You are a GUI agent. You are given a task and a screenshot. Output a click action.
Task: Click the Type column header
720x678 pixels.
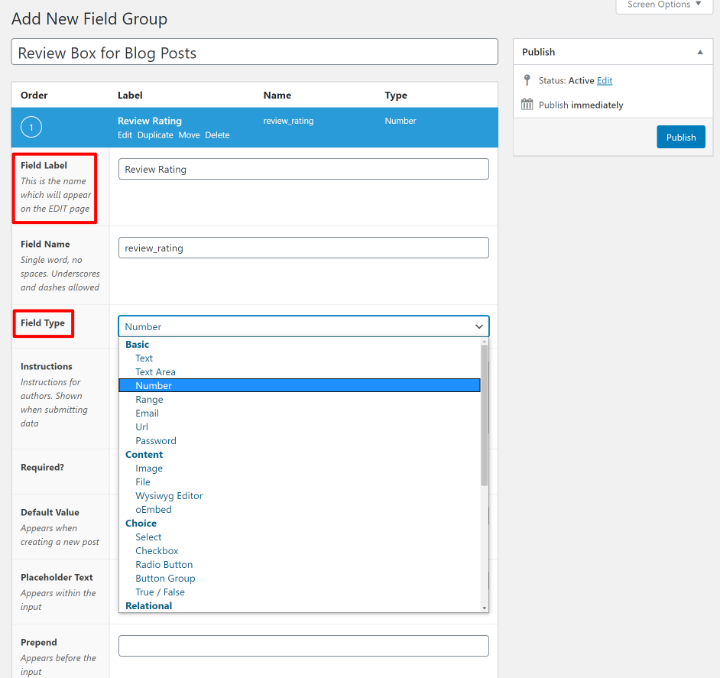[x=396, y=95]
